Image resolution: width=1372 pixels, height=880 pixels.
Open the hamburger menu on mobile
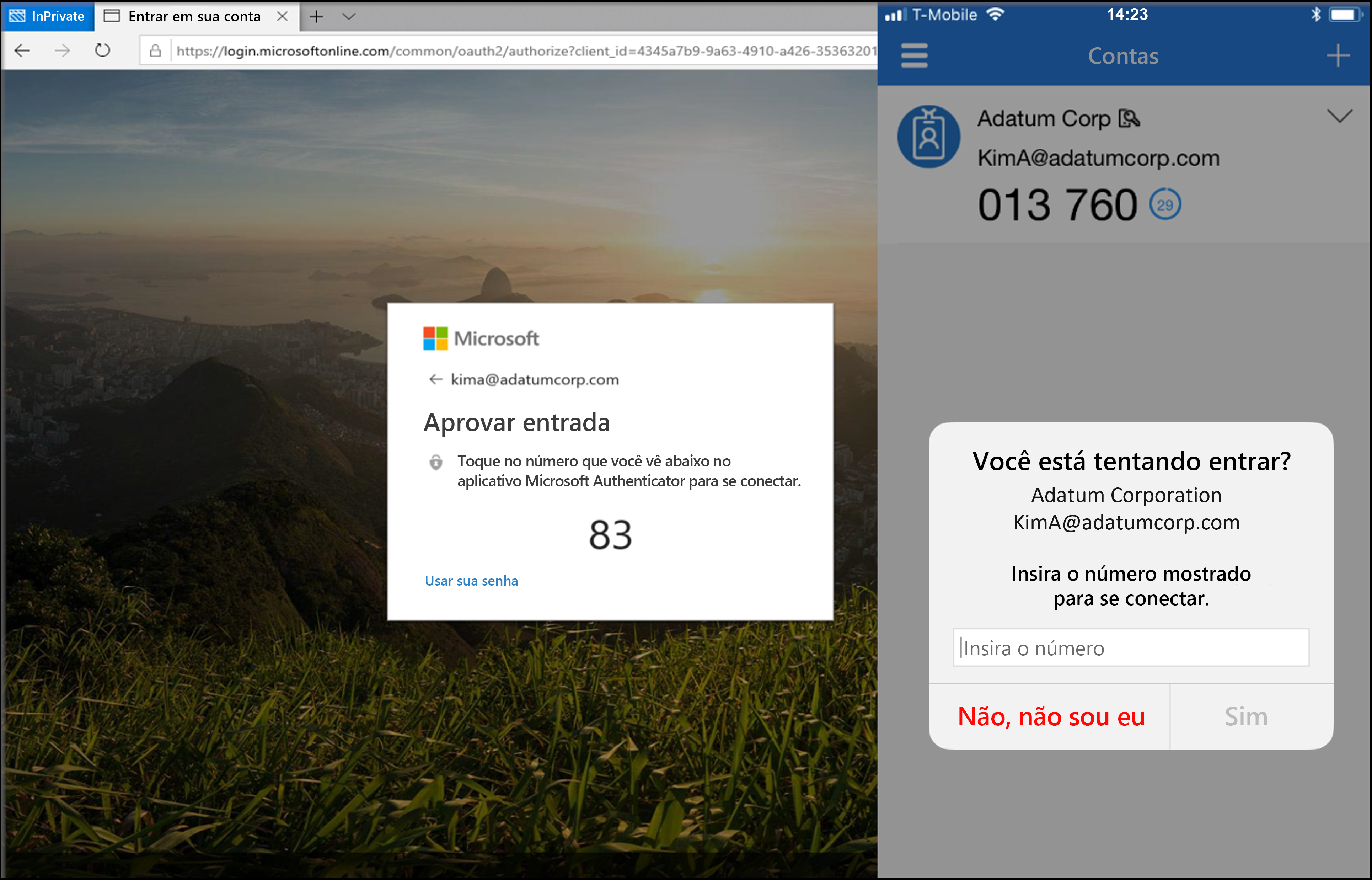pyautogui.click(x=913, y=56)
